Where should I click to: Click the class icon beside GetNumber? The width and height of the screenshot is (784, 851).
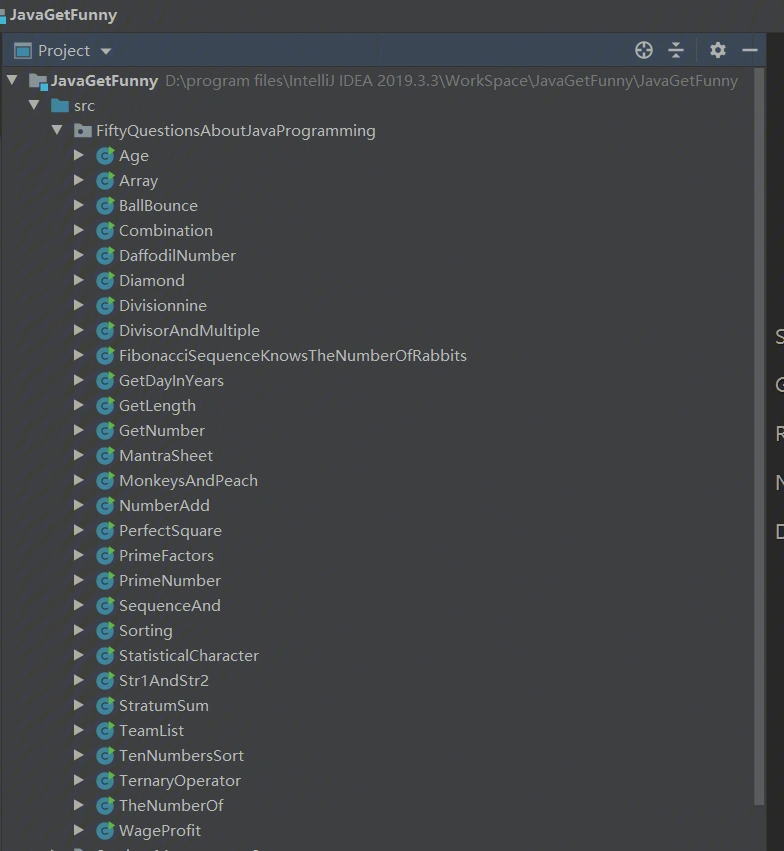click(105, 430)
